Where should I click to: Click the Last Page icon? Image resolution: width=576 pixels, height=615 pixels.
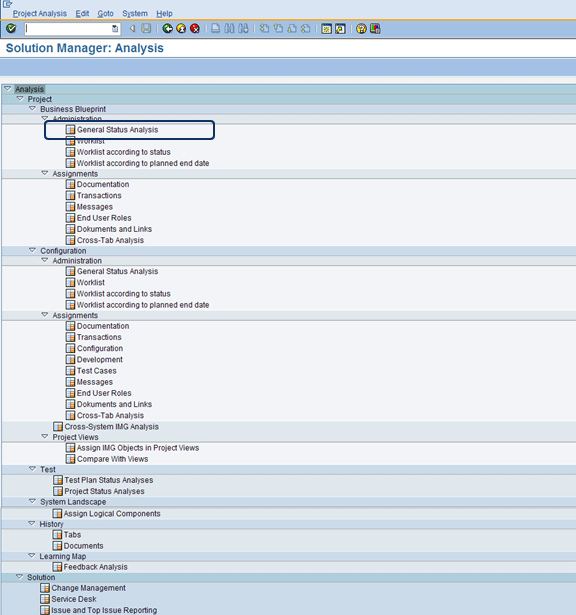tap(305, 28)
